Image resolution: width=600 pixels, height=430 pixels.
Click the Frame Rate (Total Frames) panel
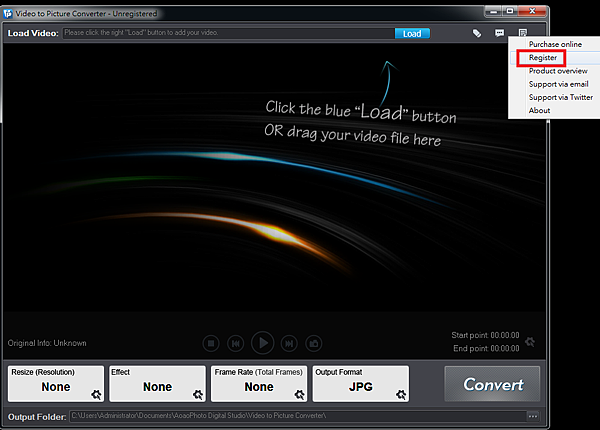click(259, 383)
